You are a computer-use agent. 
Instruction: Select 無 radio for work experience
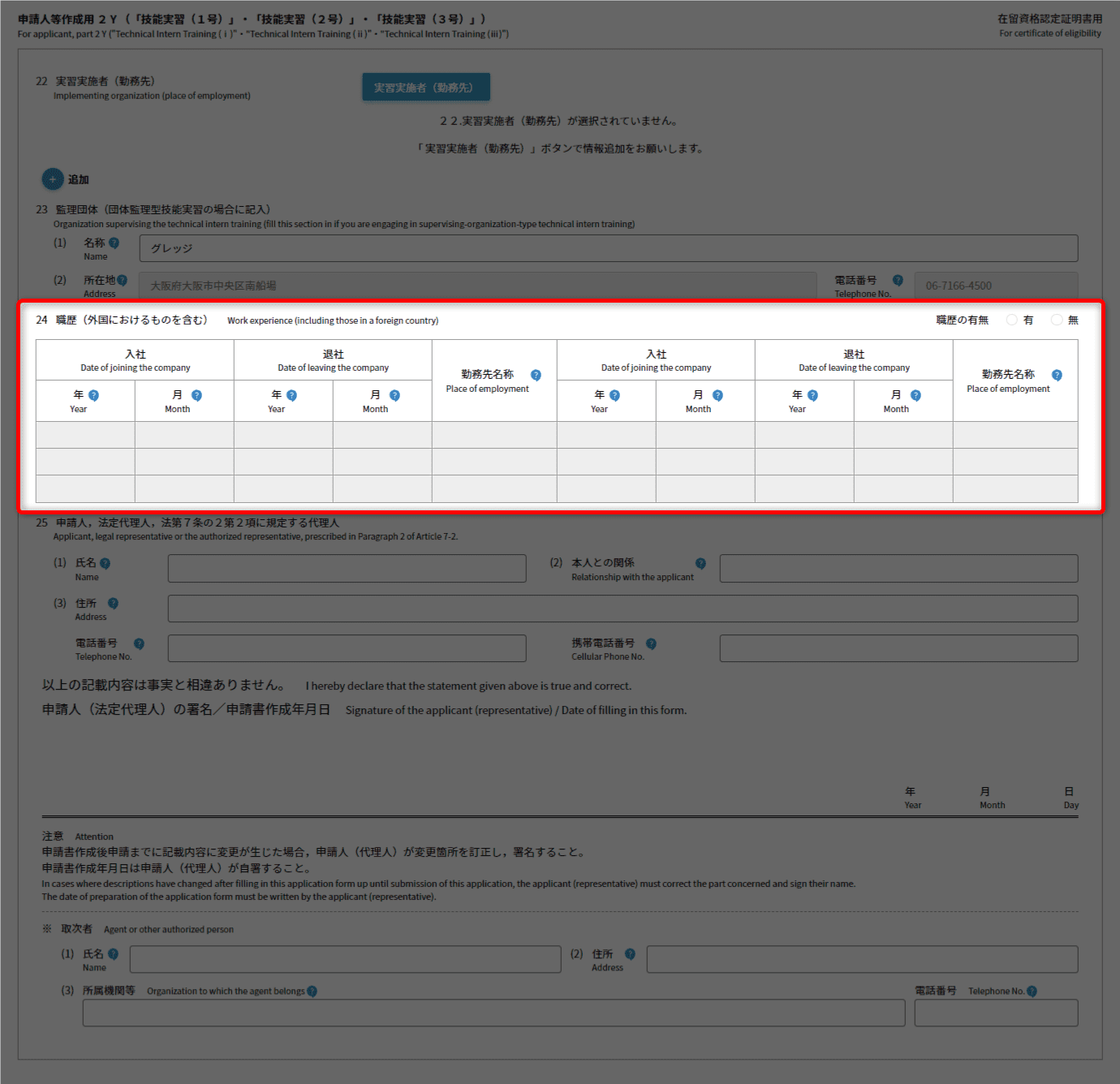[x=1057, y=320]
